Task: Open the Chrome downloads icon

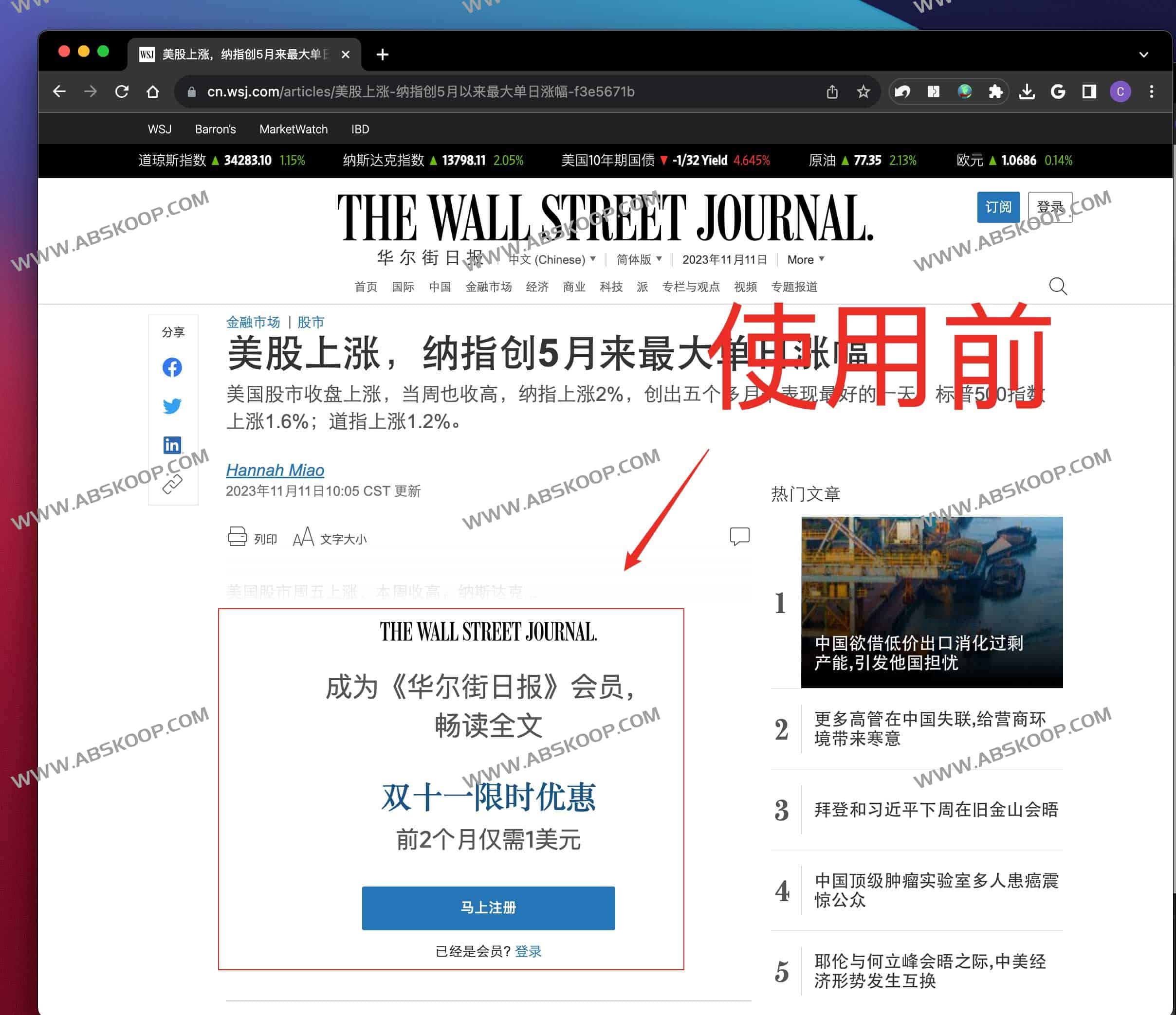Action: tap(1028, 91)
